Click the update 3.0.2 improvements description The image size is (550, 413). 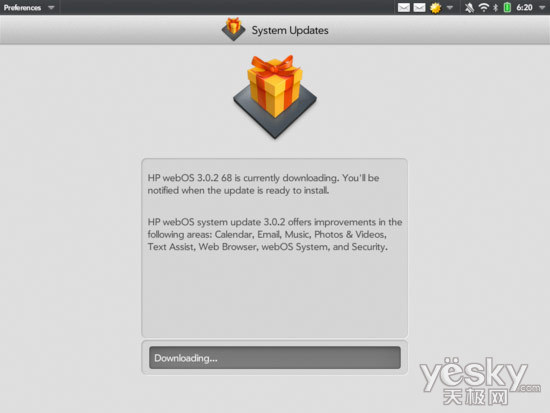coord(275,234)
